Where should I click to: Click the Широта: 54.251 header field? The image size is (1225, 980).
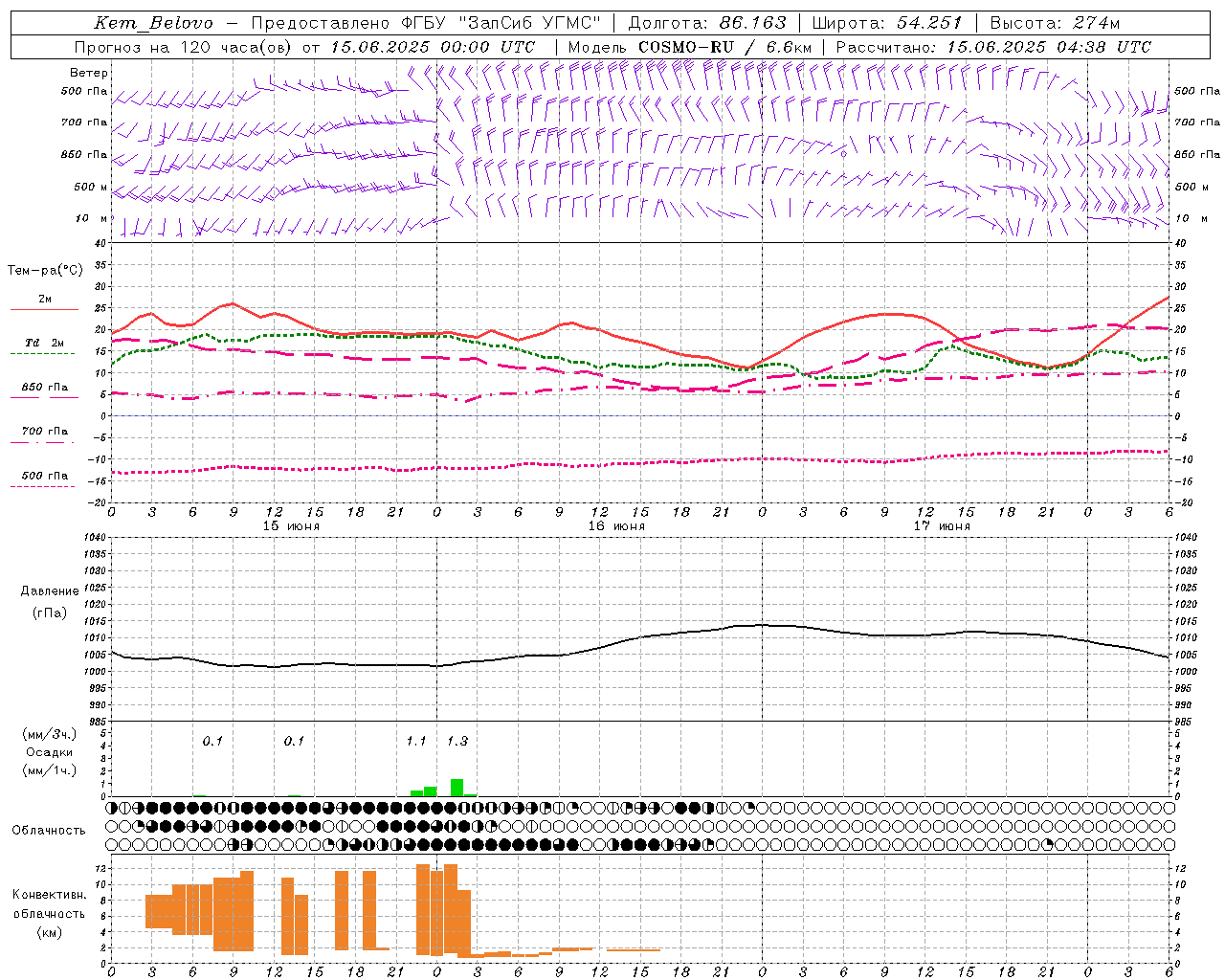pos(887,23)
